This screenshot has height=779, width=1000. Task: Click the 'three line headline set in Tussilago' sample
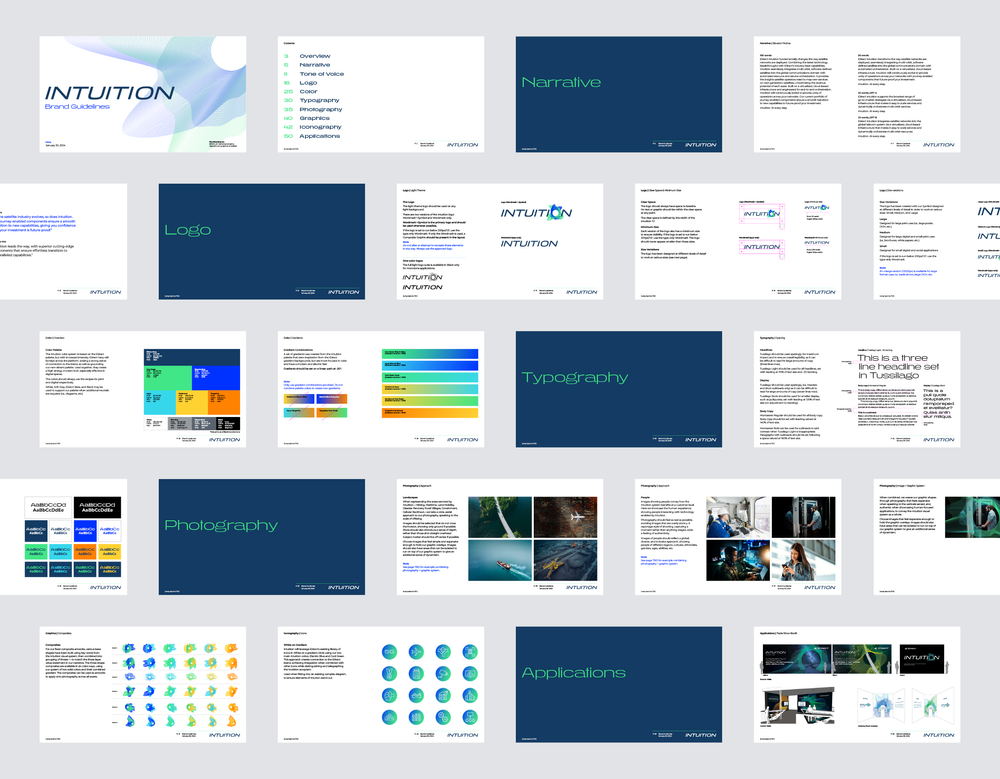[899, 367]
